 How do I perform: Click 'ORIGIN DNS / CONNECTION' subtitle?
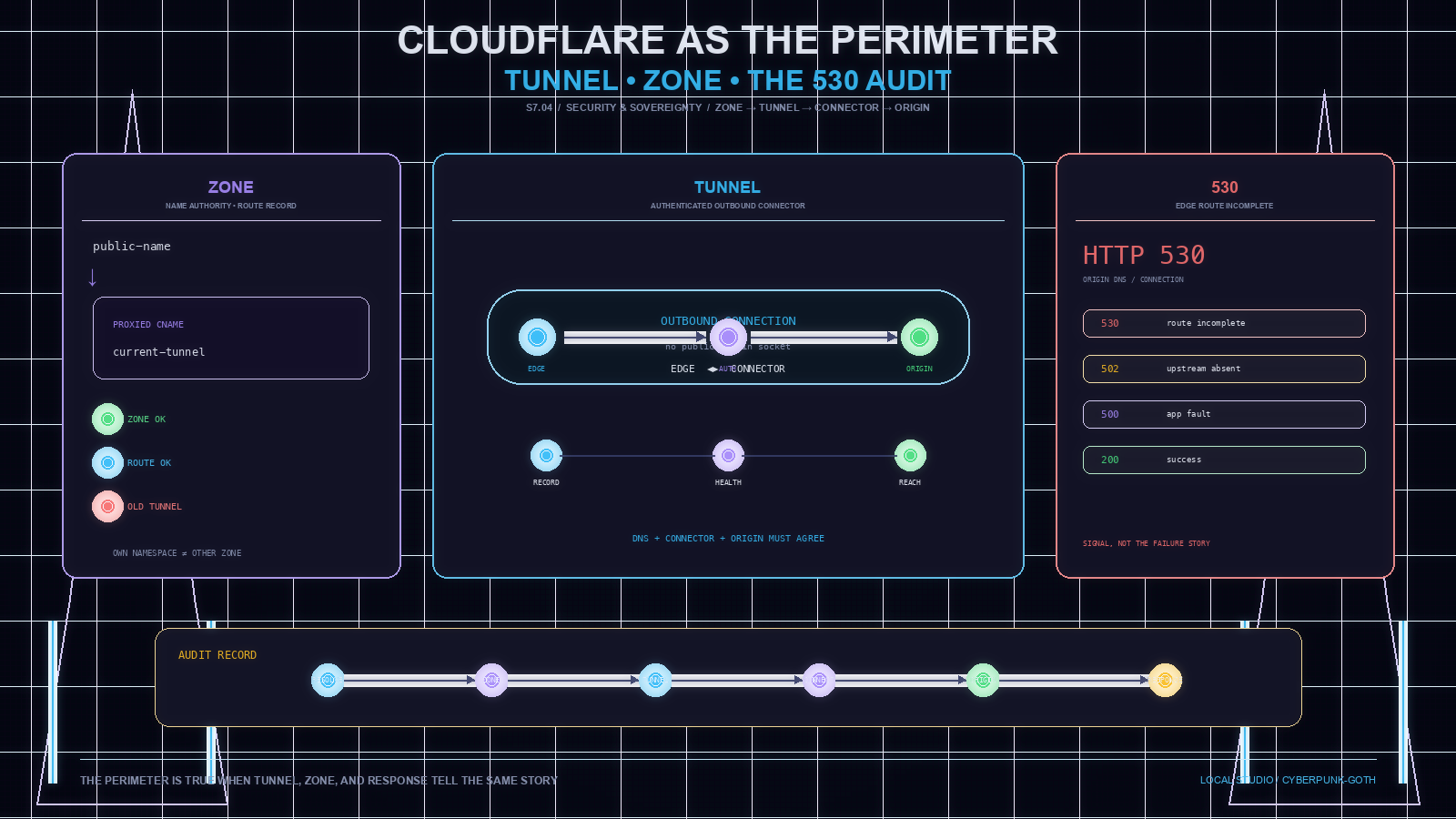1133,279
